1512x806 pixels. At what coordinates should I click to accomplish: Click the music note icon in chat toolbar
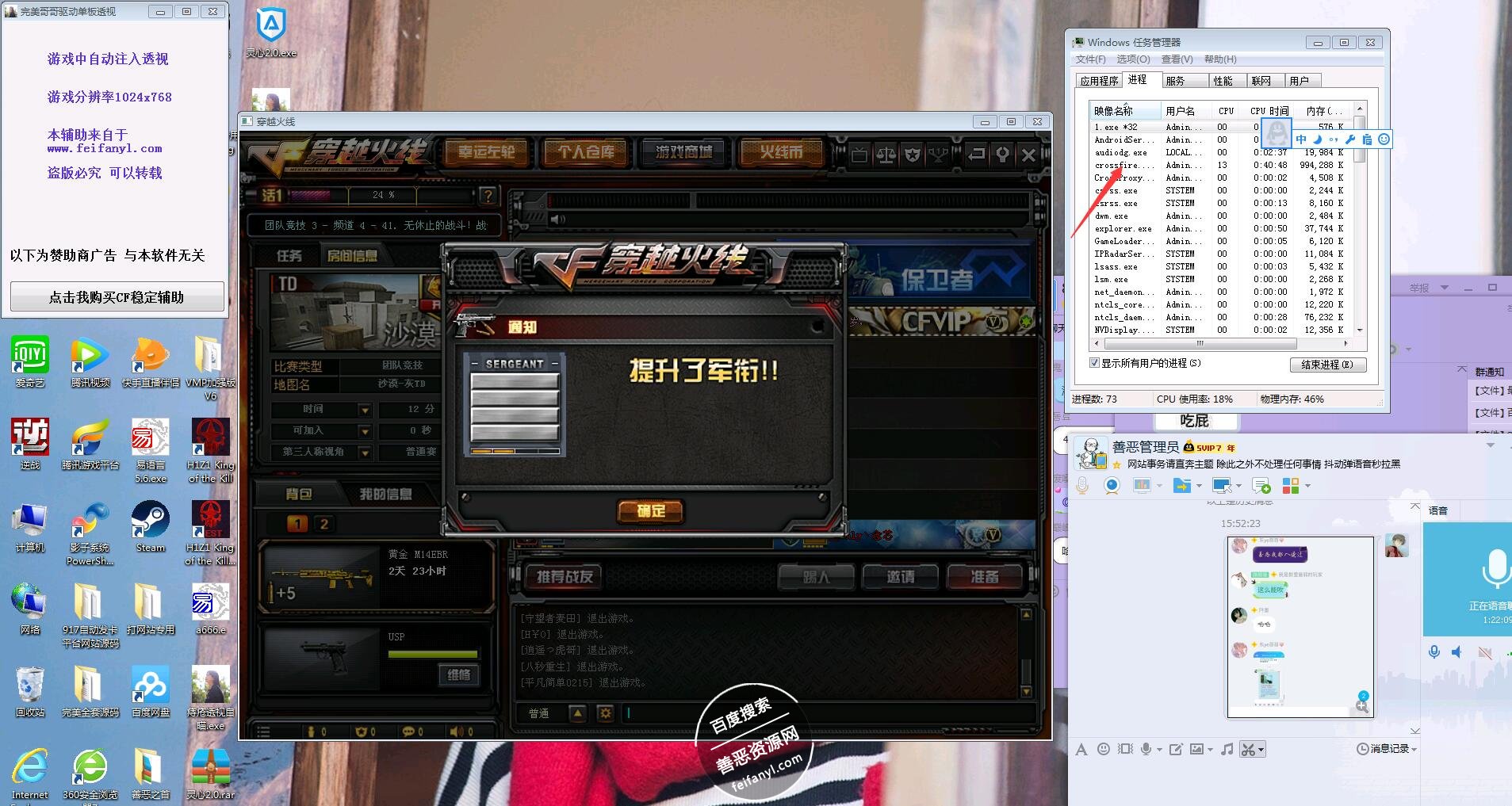pyautogui.click(x=1227, y=749)
